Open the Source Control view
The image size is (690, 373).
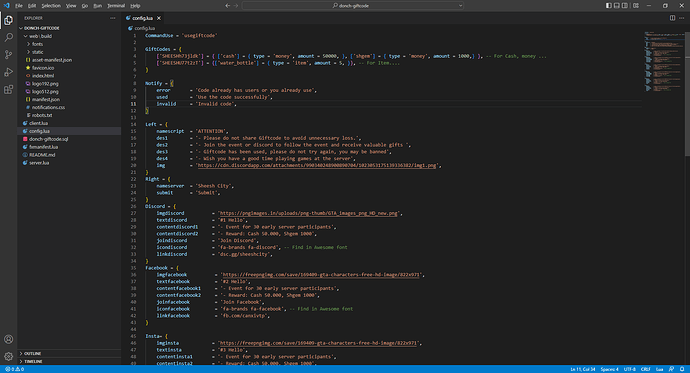point(8,55)
